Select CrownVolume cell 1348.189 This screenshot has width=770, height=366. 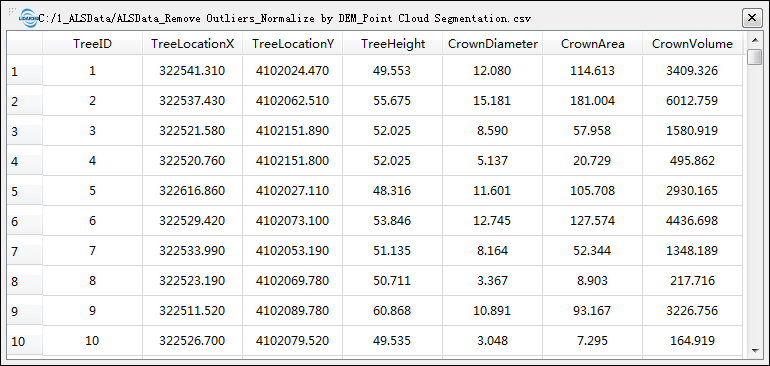[692, 251]
